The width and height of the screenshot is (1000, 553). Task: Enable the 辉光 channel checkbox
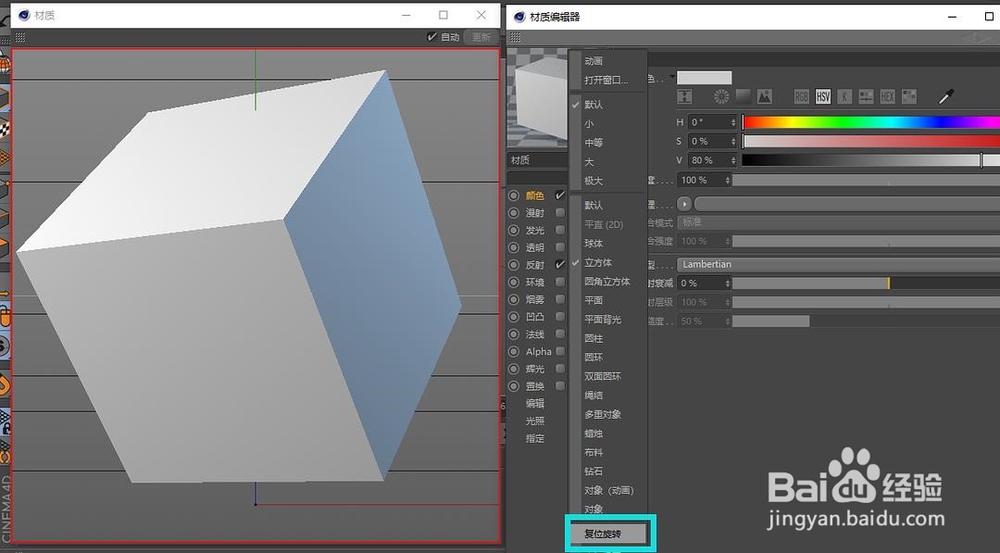560,368
